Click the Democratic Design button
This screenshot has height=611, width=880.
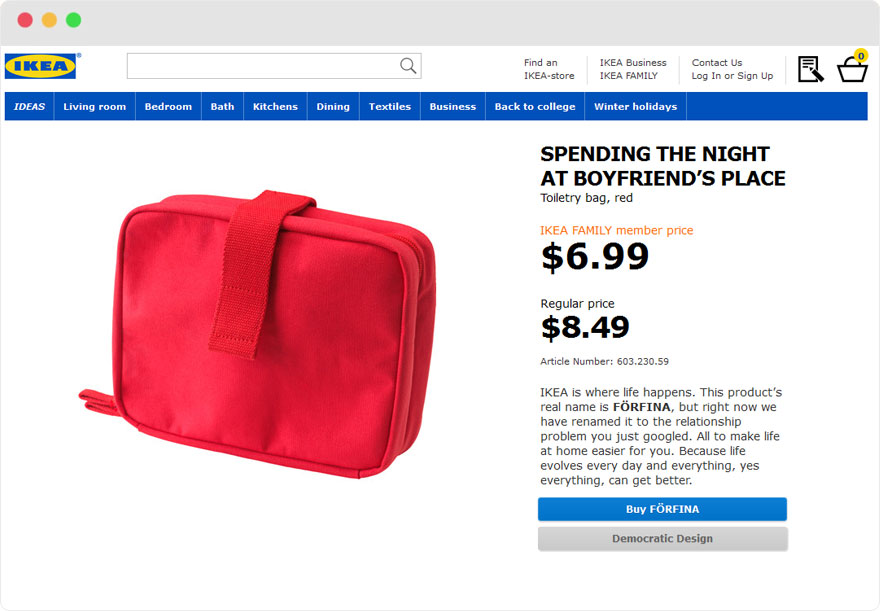(x=662, y=539)
